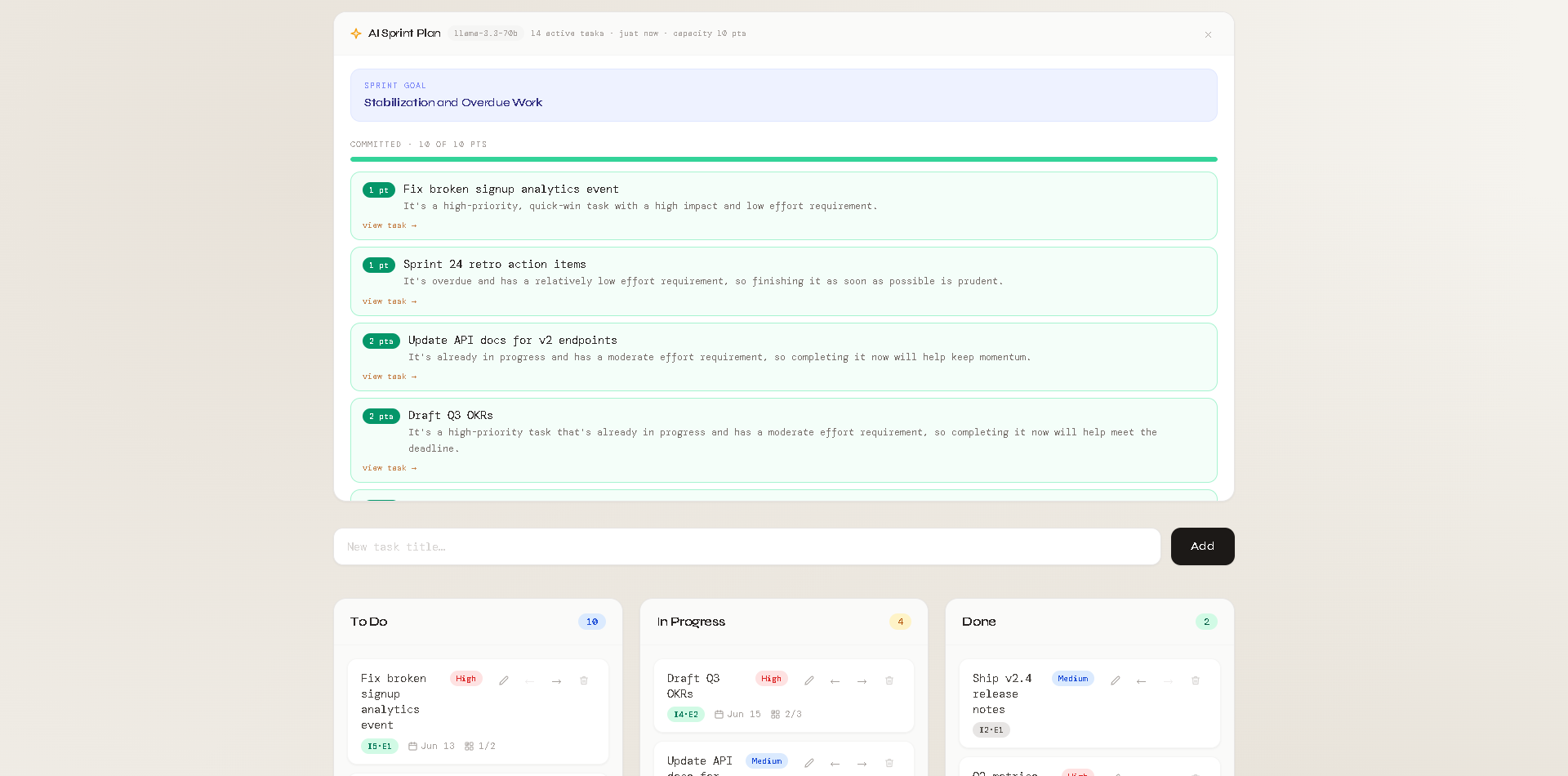Screen dimensions: 1568x776
Task: Move Fix broken signup analytics card right
Action: click(556, 680)
